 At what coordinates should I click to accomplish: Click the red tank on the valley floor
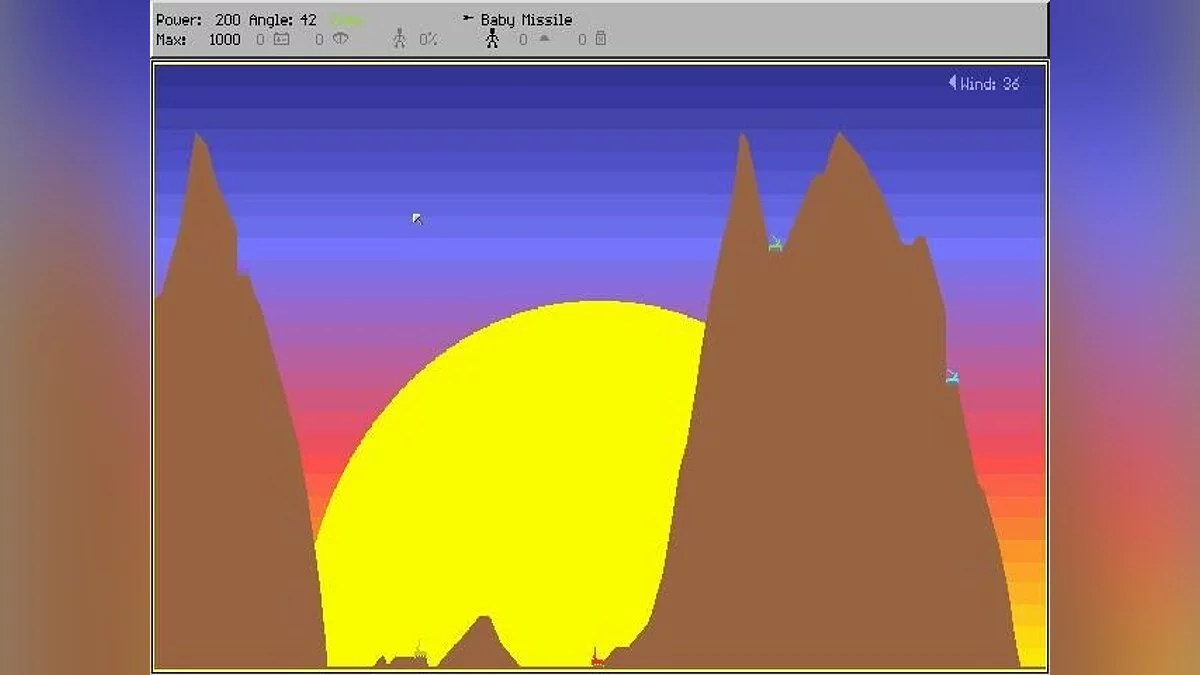tap(597, 658)
